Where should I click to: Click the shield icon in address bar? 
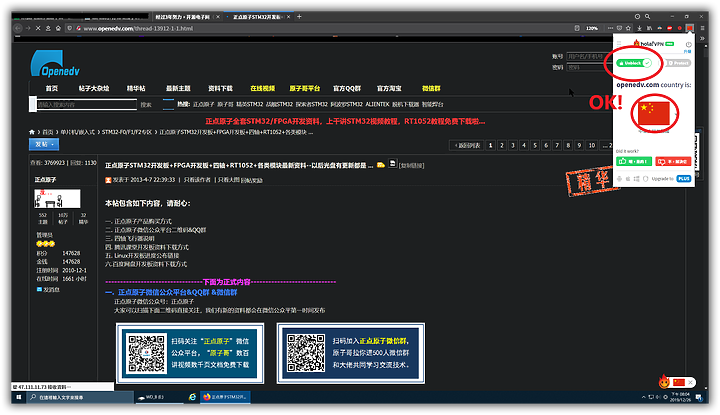[x=70, y=28]
